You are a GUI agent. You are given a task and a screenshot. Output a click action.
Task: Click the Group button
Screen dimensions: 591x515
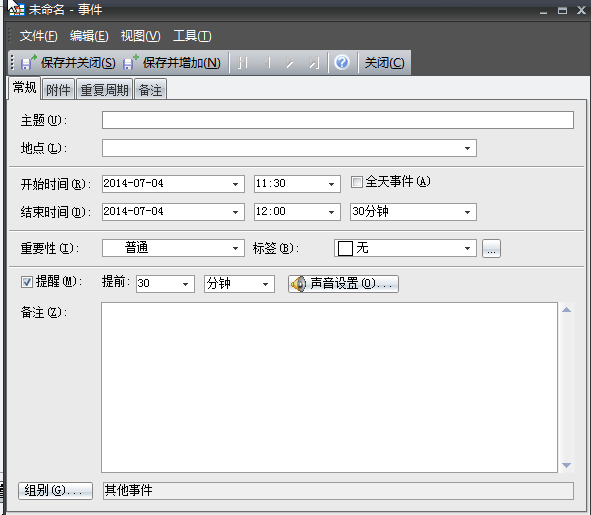click(55, 491)
